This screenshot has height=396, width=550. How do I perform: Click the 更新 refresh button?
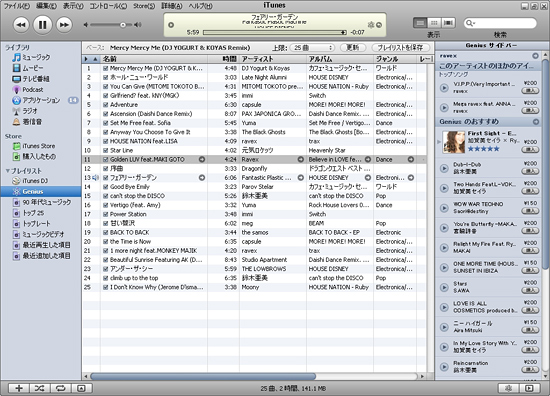point(353,48)
